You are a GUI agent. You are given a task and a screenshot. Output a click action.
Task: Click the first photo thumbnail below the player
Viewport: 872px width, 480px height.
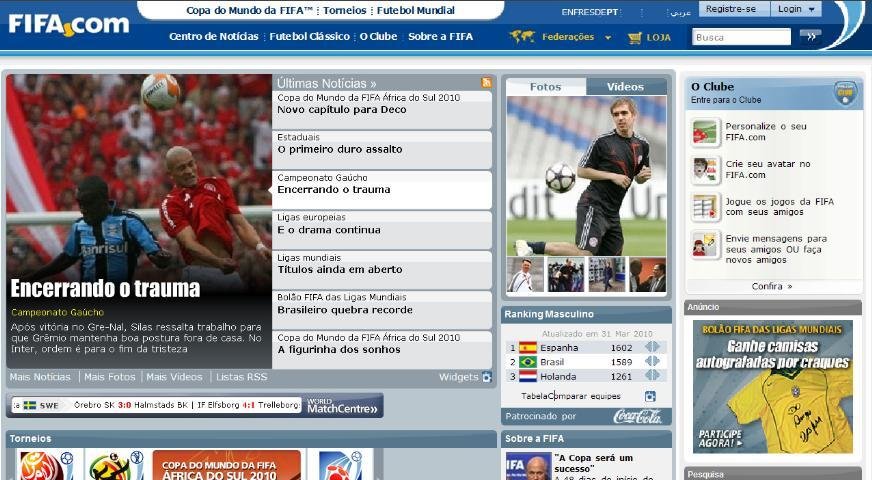click(x=526, y=275)
